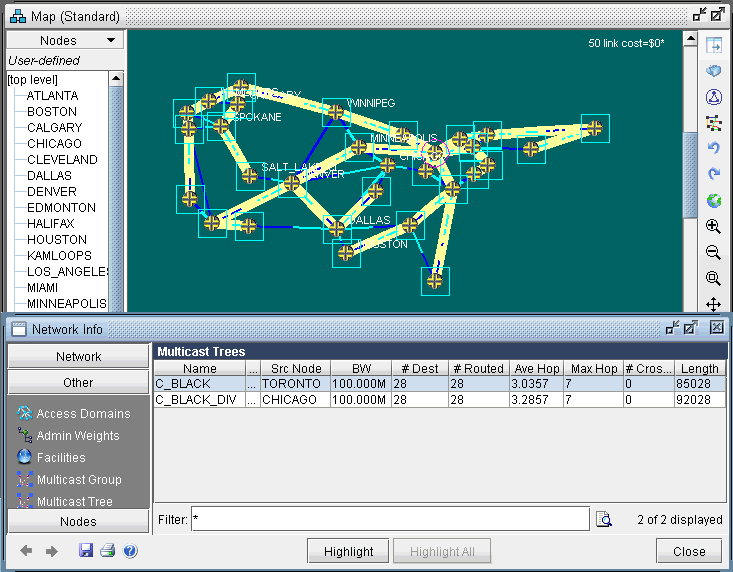Click the undo arrow in map toolbar

[x=714, y=149]
